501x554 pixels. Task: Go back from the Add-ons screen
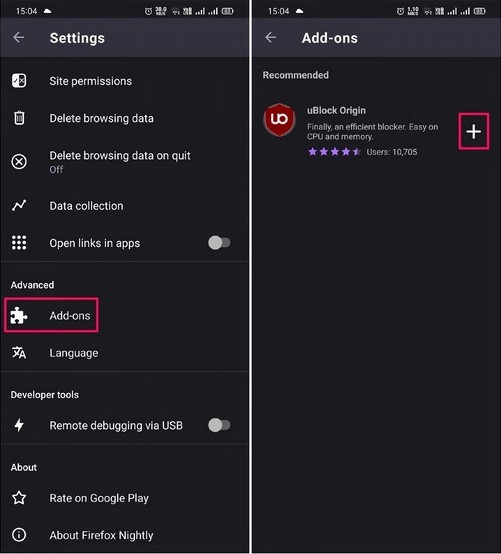271,37
